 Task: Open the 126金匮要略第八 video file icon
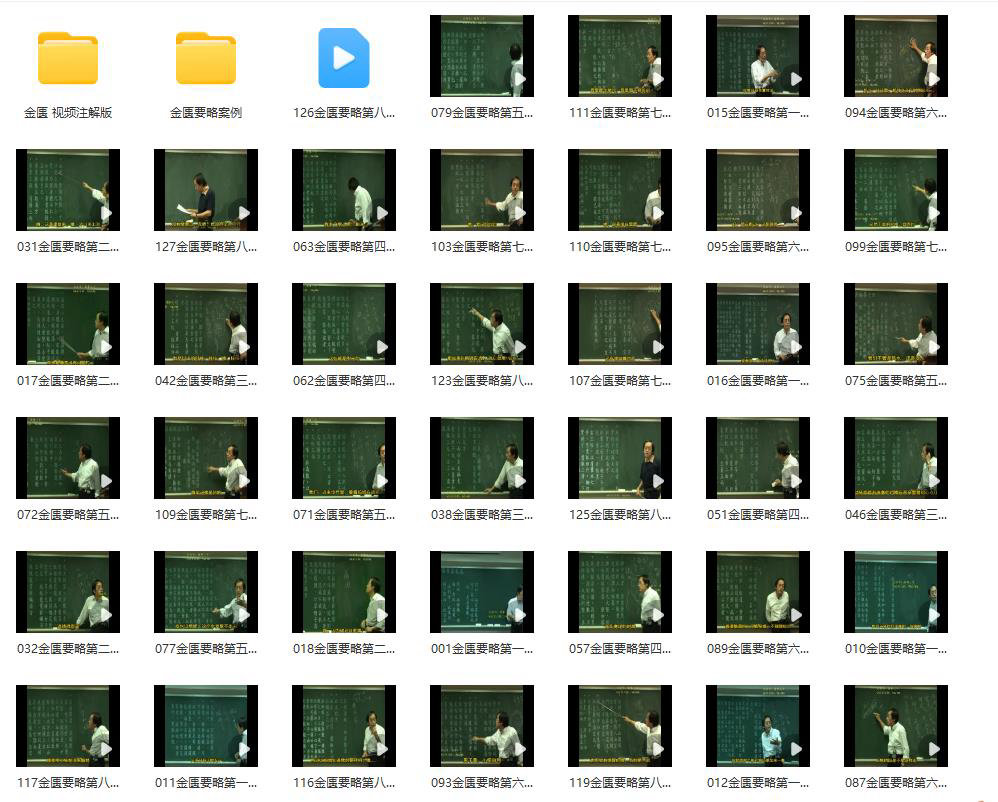[344, 58]
